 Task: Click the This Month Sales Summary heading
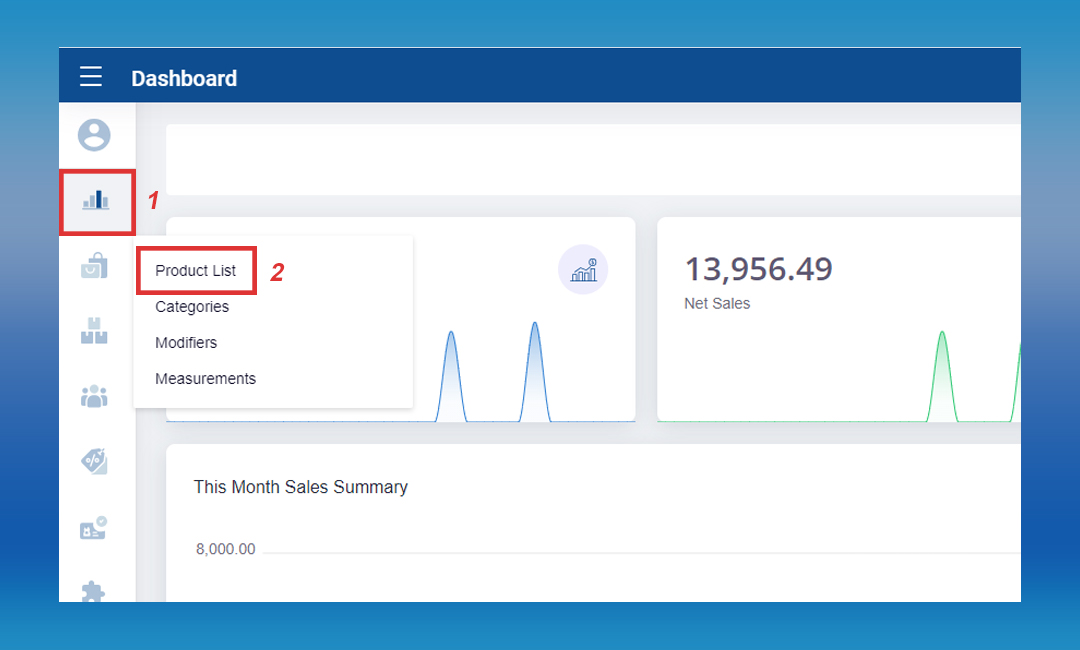300,487
